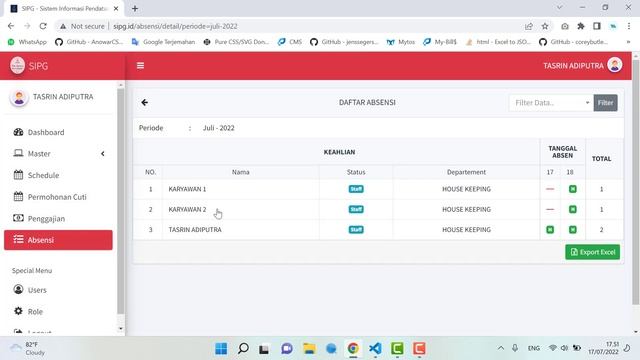The height and width of the screenshot is (360, 640).
Task: Click KARYAWAN 1 day 17 dash mark
Action: click(x=550, y=189)
